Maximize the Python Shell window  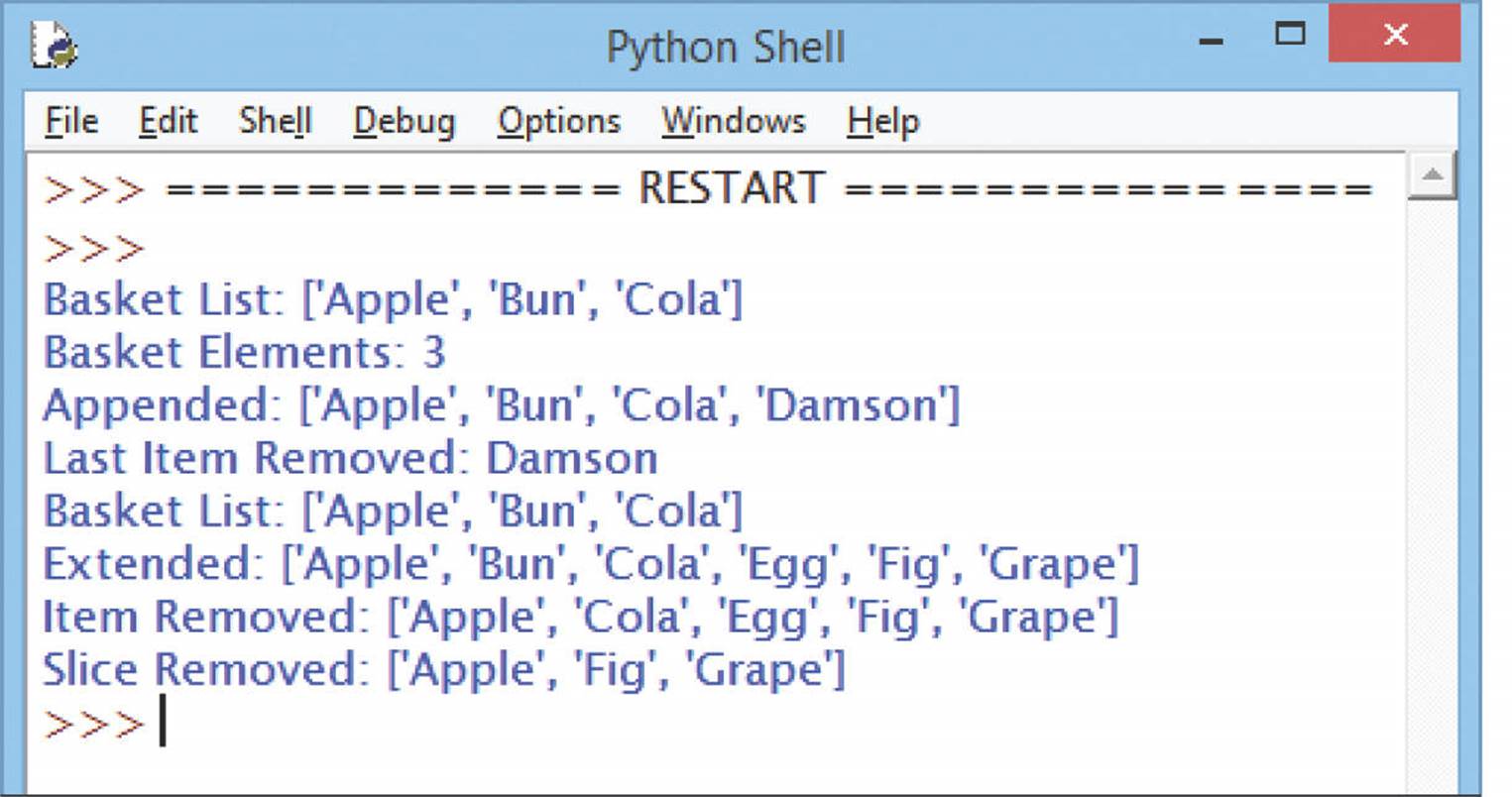1290,35
